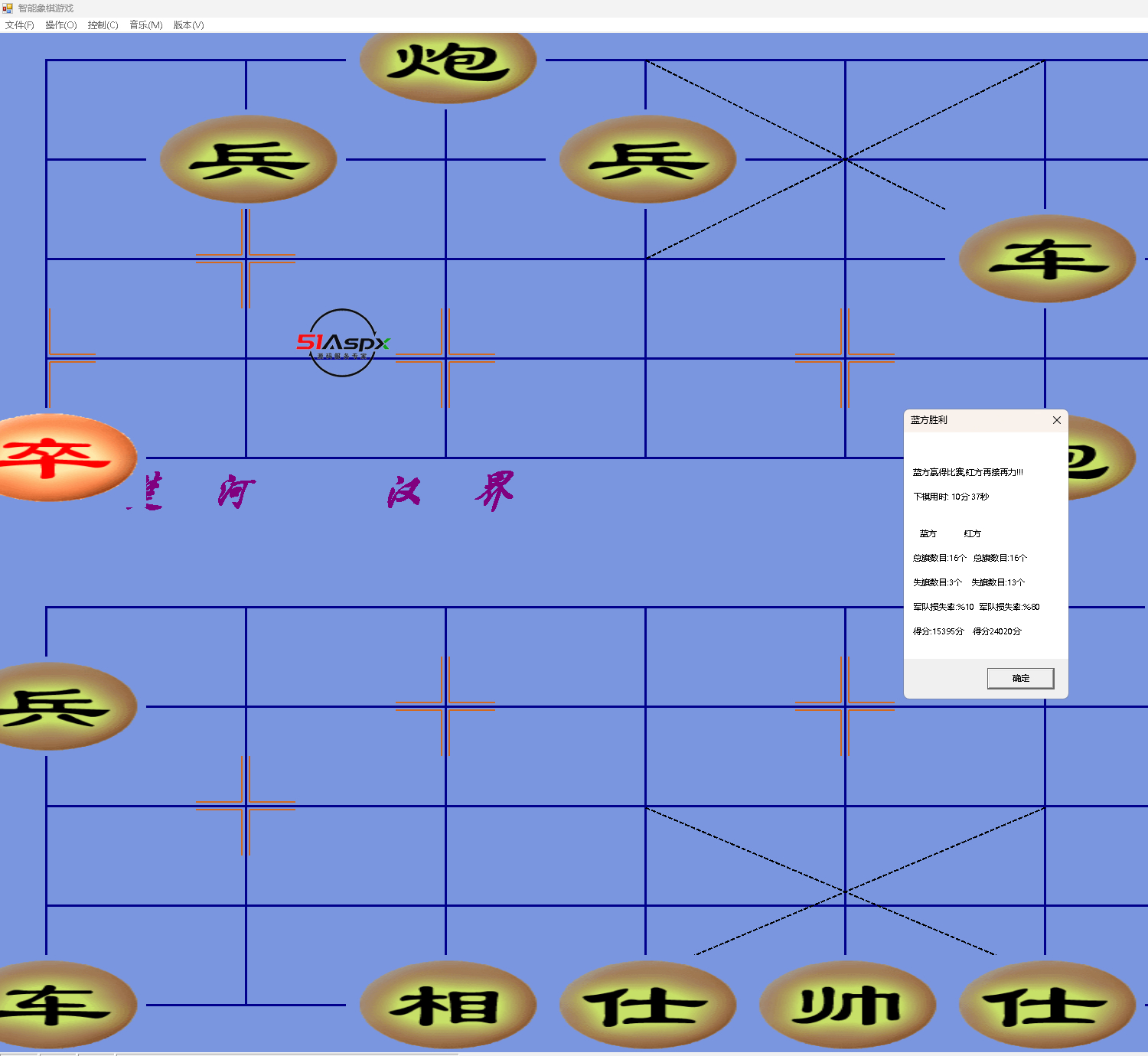Screen dimensions: 1148x1056
Task: Click the 失旗数目:13个 value
Action: 998,582
